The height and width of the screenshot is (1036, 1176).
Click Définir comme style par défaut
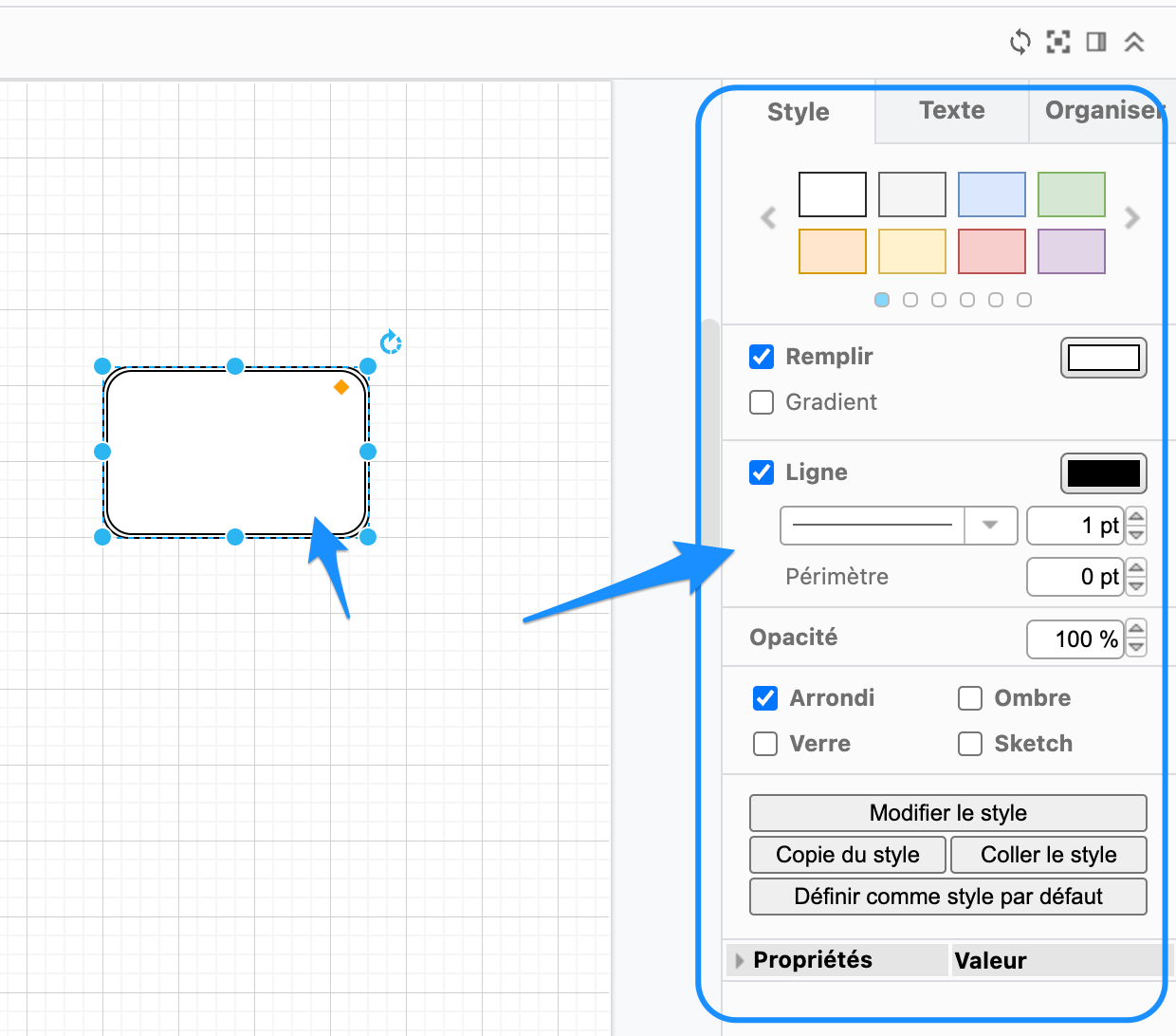[x=948, y=897]
